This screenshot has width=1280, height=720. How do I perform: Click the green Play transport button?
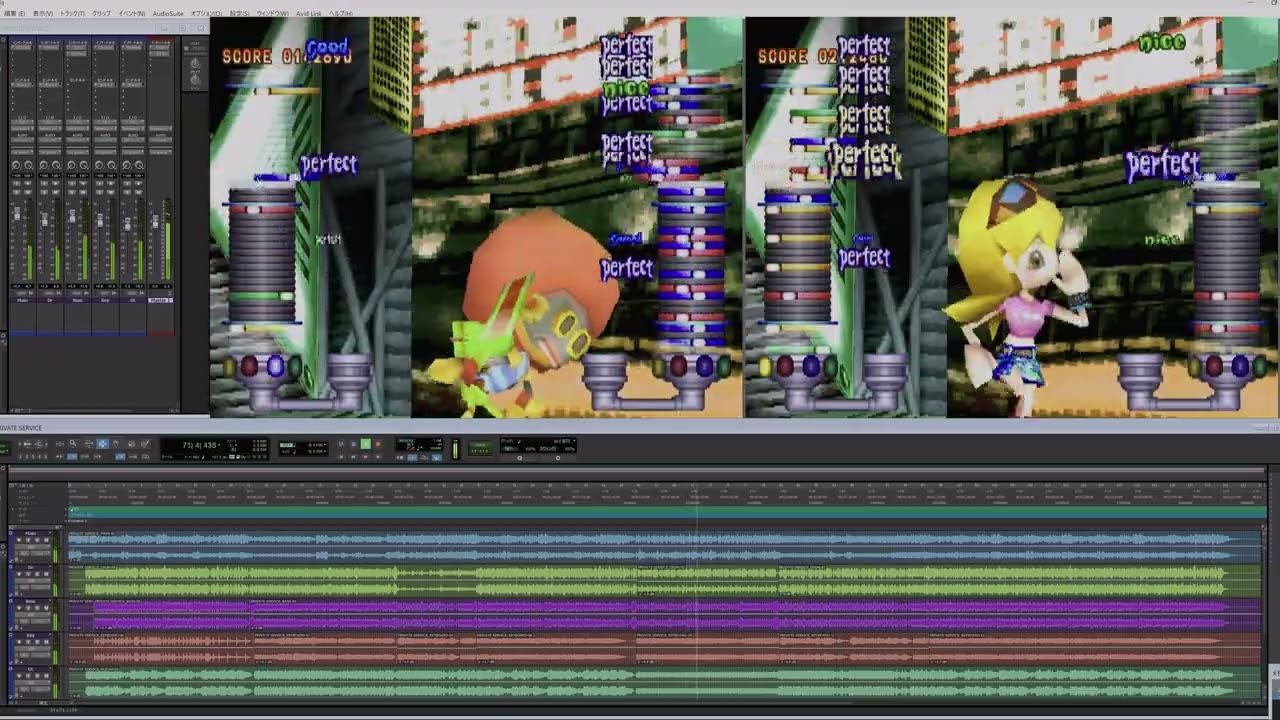pos(365,444)
